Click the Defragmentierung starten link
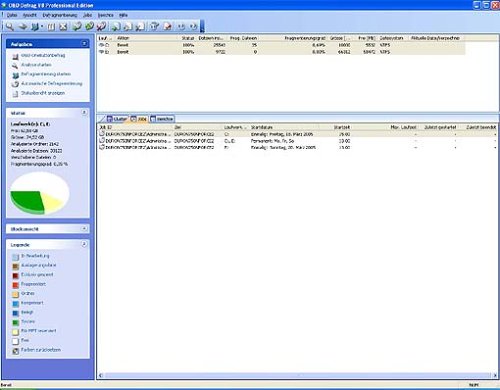The image size is (500, 390). point(46,74)
